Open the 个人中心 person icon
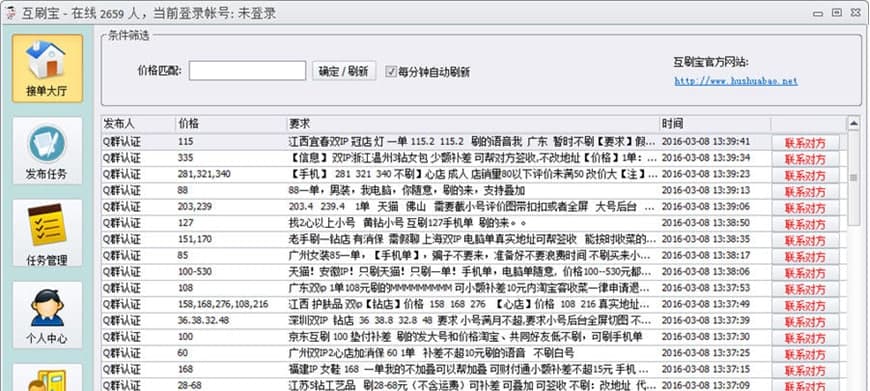The image size is (870, 391). [x=48, y=315]
